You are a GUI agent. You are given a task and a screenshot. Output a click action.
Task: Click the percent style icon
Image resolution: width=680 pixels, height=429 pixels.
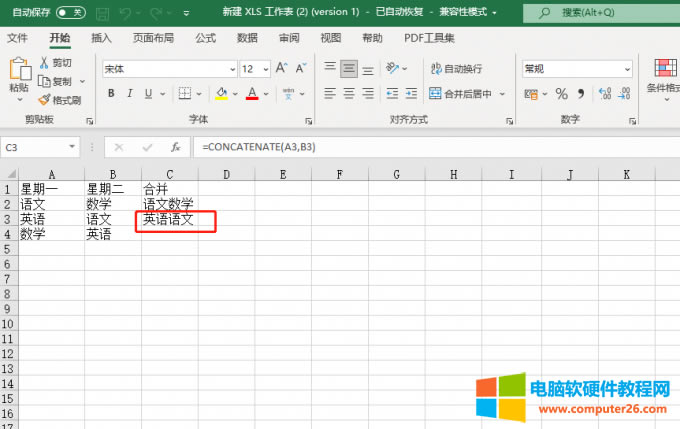tap(561, 94)
